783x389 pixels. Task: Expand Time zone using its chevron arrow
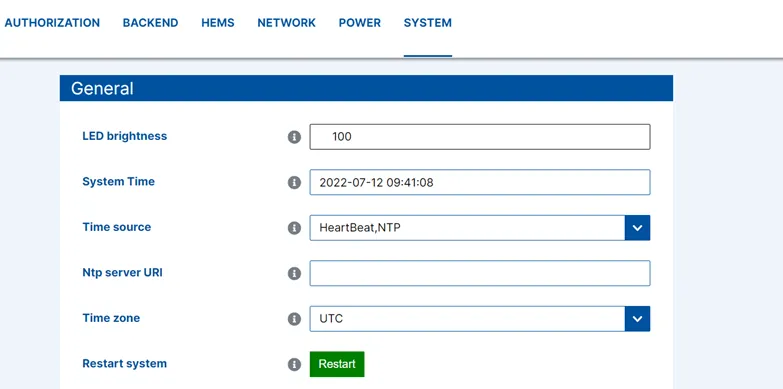637,319
